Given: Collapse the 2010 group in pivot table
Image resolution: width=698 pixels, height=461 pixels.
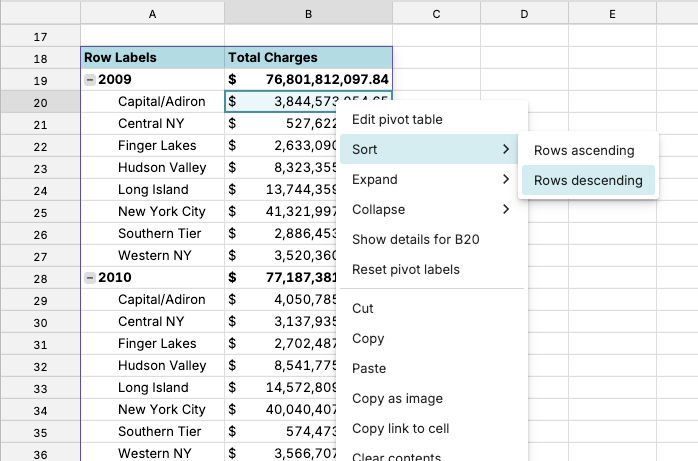Looking at the screenshot, I should (89, 278).
